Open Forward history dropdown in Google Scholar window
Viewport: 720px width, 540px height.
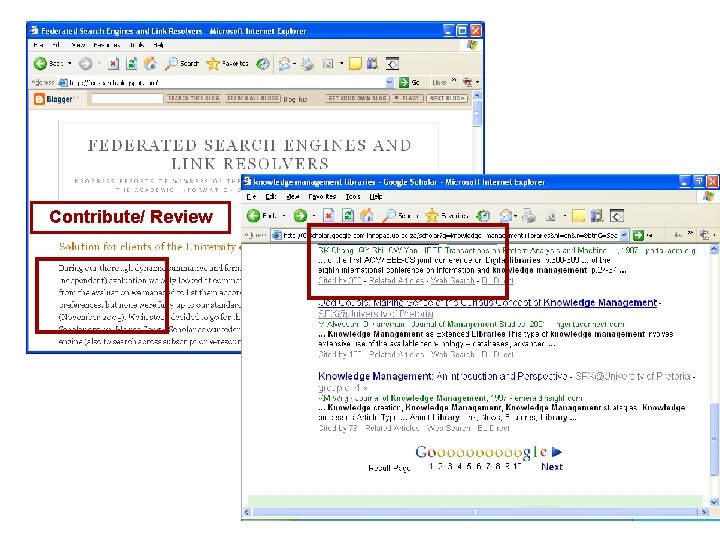(314, 215)
